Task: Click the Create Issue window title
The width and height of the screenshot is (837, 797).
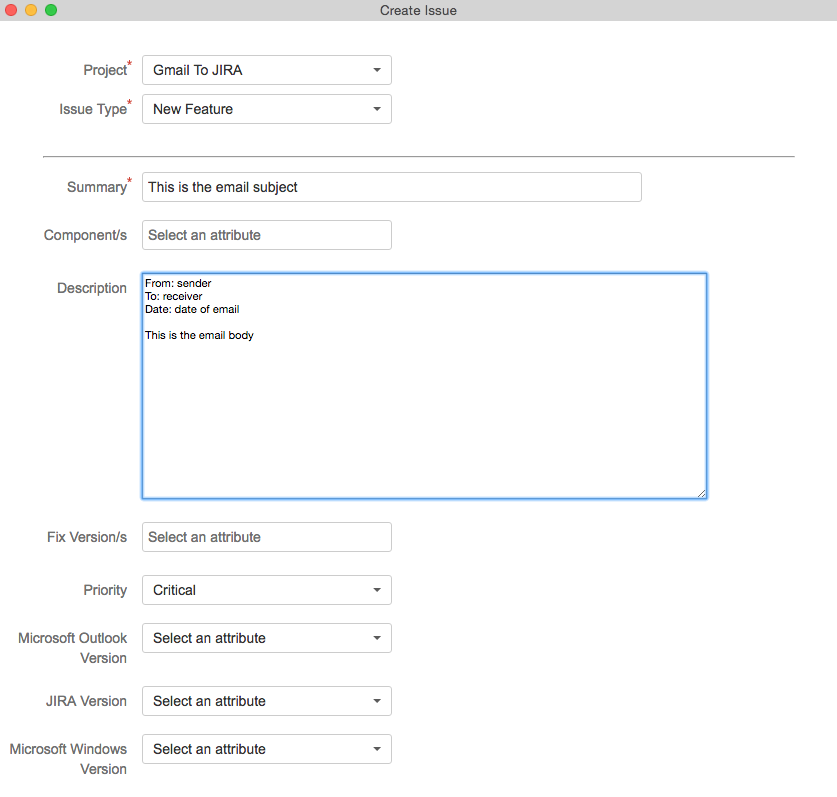Action: tap(418, 10)
